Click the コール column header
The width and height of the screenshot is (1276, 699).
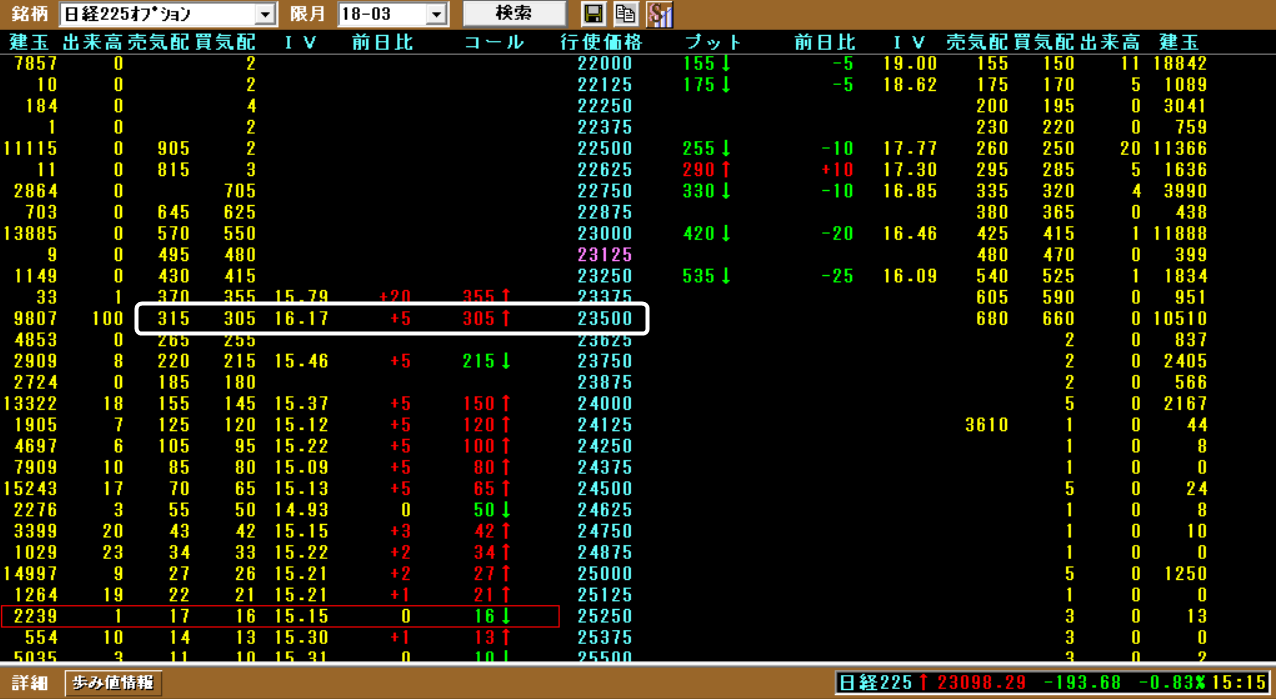[494, 43]
